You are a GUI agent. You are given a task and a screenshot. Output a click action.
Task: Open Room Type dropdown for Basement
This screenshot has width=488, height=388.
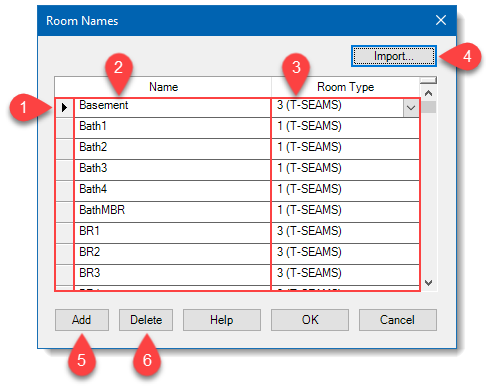click(411, 108)
